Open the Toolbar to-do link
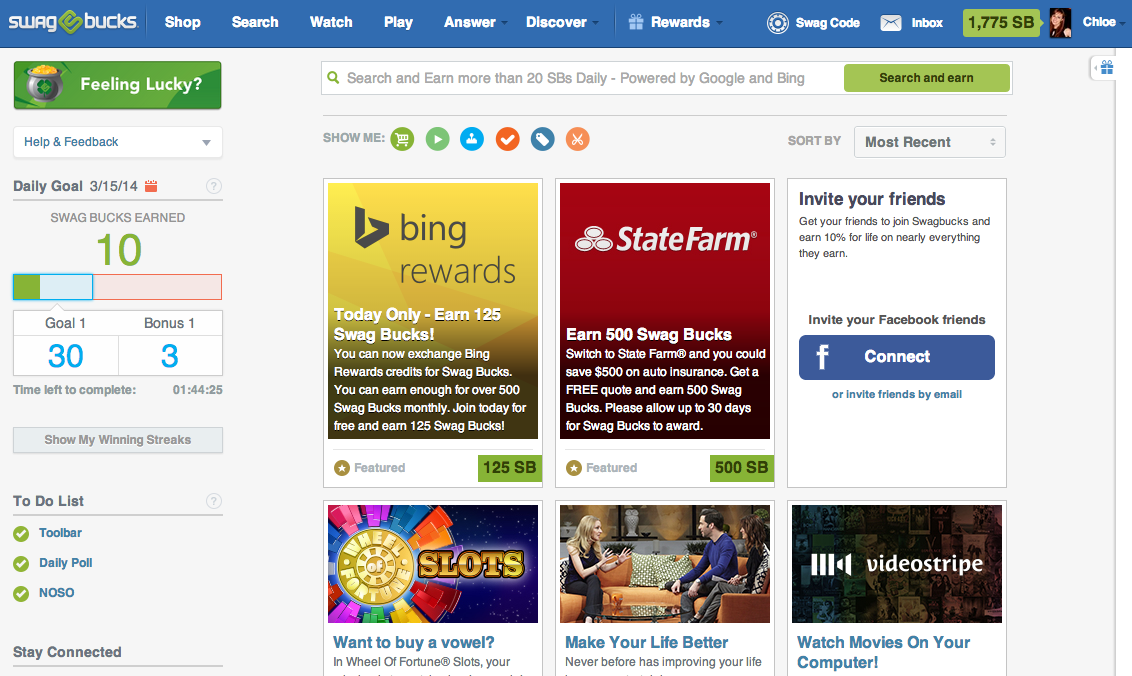 (x=61, y=533)
